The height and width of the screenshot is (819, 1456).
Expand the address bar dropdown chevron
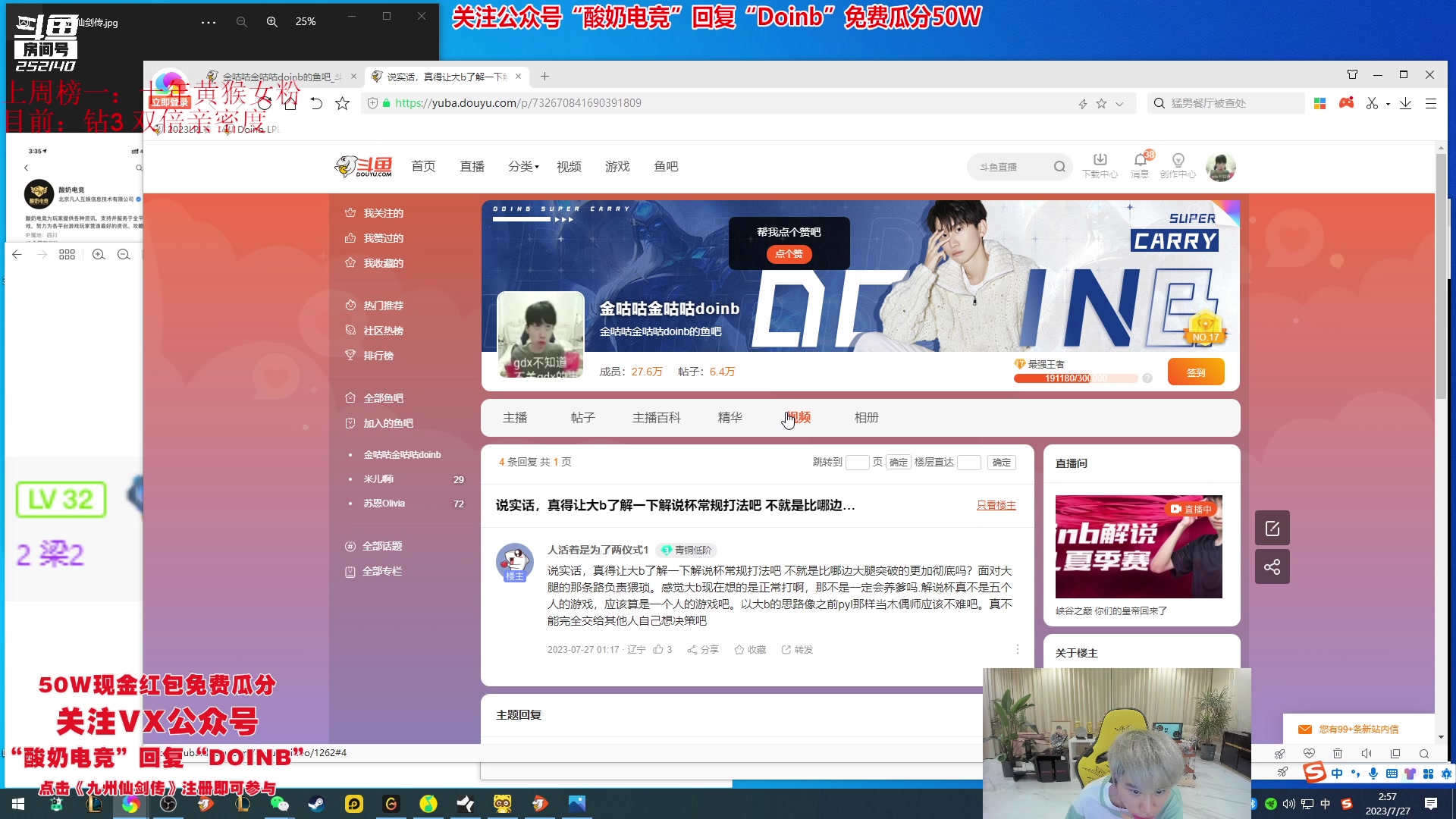coord(1119,103)
